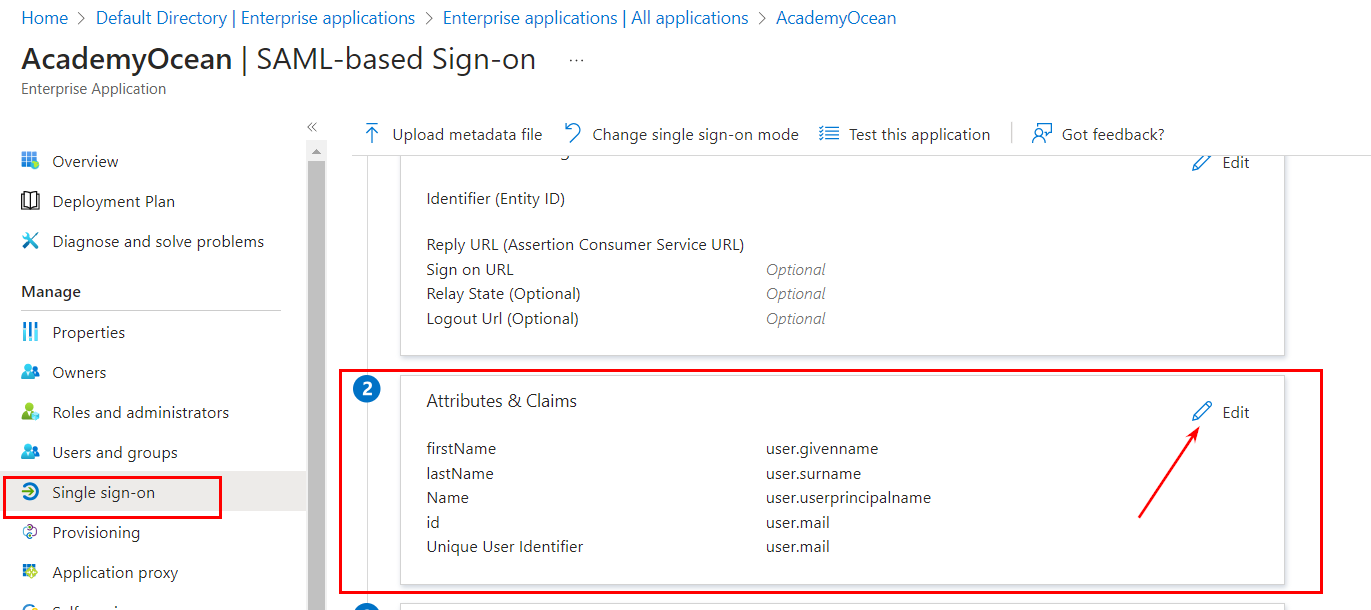Image resolution: width=1371 pixels, height=610 pixels.
Task: Click the Single sign-on circular icon
Action: point(30,492)
